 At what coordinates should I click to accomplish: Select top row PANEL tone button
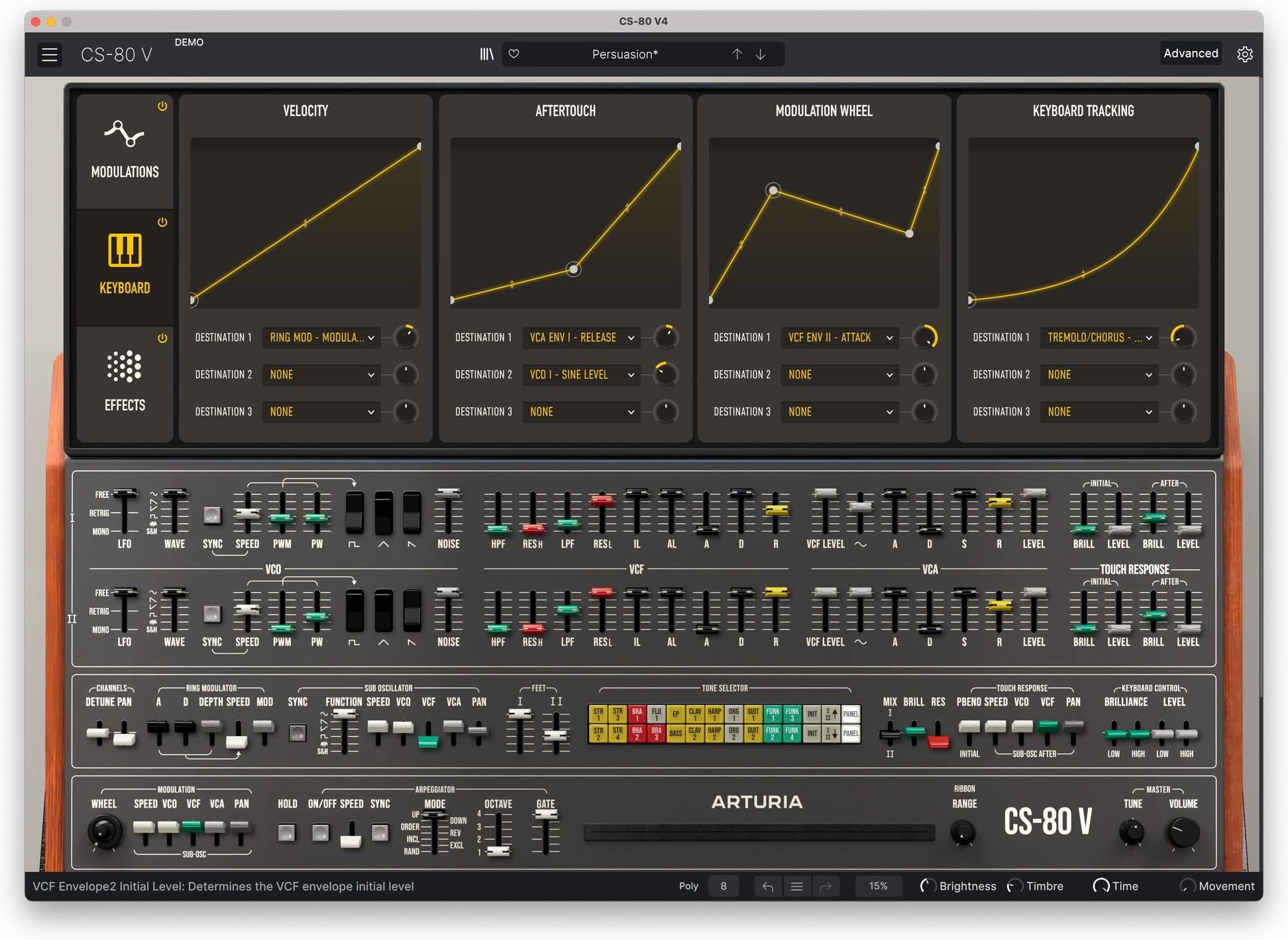click(851, 713)
